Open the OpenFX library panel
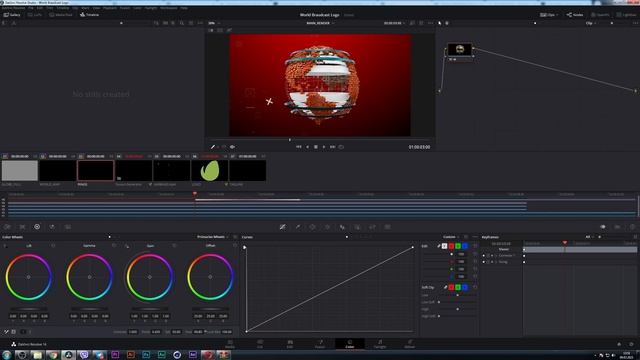The width and height of the screenshot is (640, 360). tap(600, 15)
